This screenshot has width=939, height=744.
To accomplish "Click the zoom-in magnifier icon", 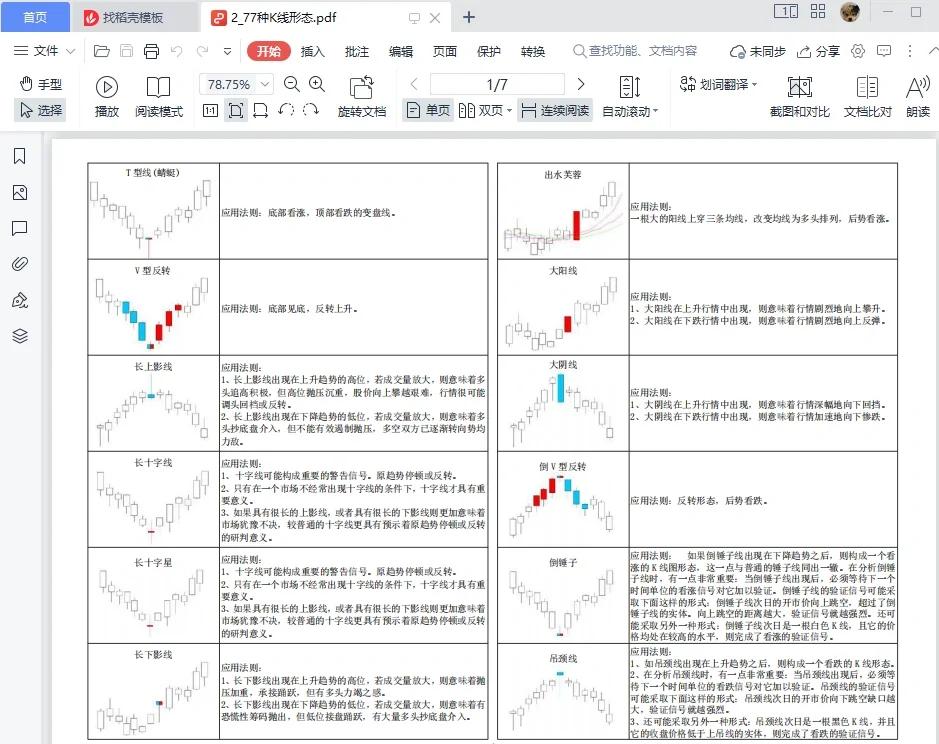I will point(315,85).
